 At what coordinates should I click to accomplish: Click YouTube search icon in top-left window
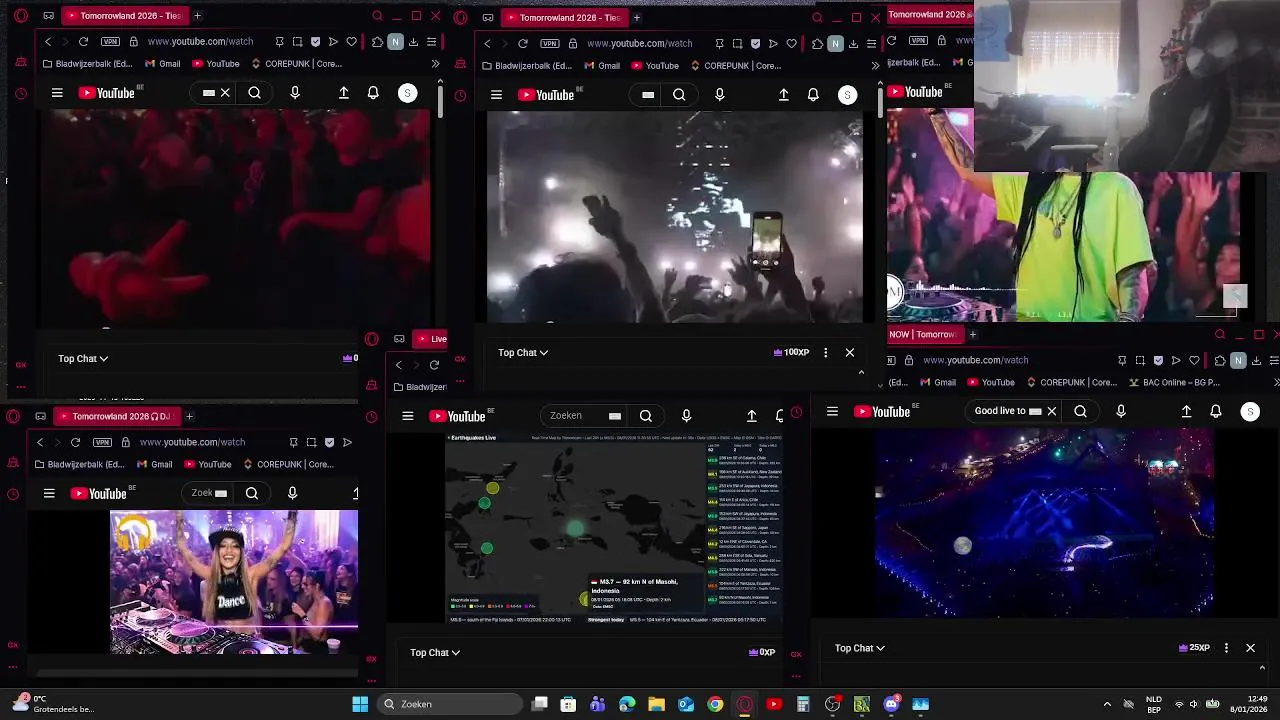coord(254,93)
